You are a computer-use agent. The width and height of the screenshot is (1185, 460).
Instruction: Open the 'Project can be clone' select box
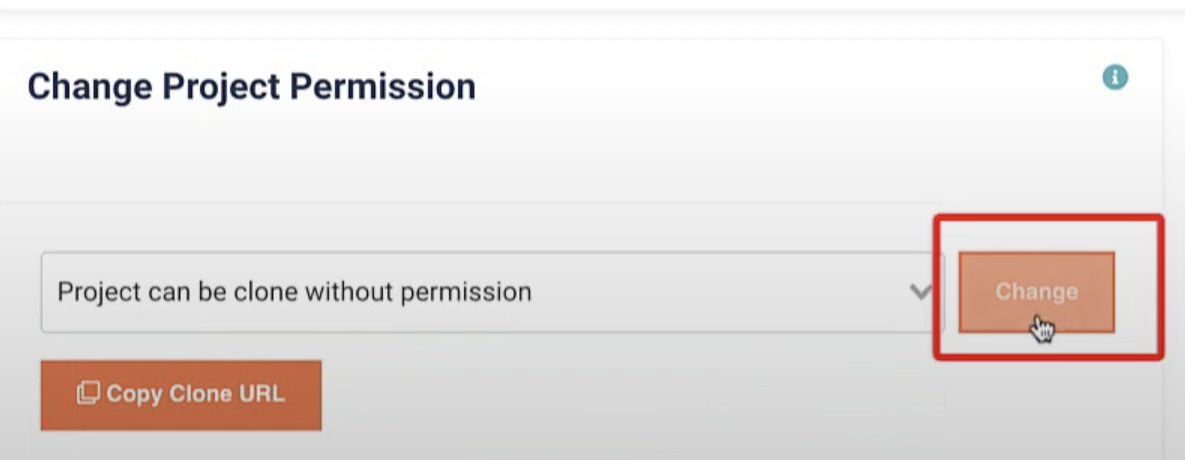tap(492, 292)
